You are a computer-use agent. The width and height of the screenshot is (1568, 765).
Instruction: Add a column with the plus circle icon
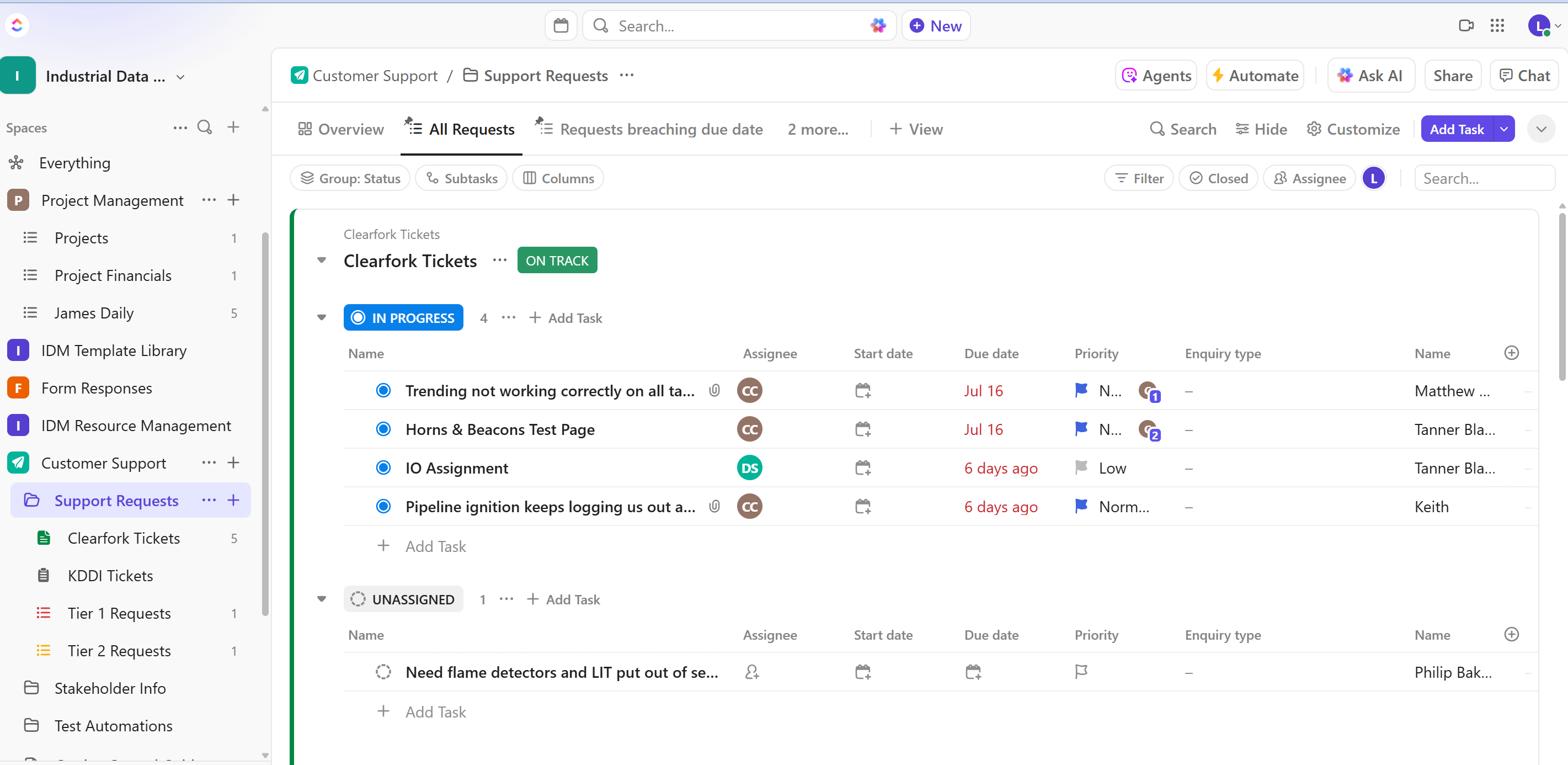tap(1511, 353)
